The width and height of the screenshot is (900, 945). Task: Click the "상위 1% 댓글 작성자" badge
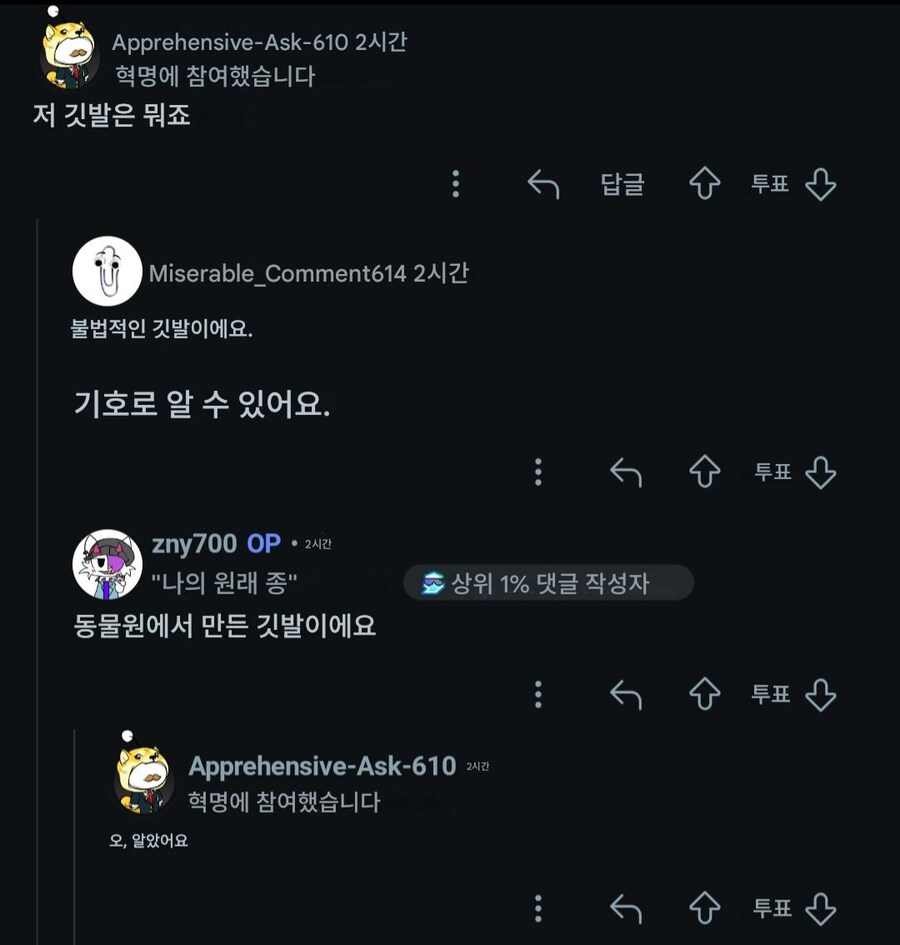coord(548,583)
